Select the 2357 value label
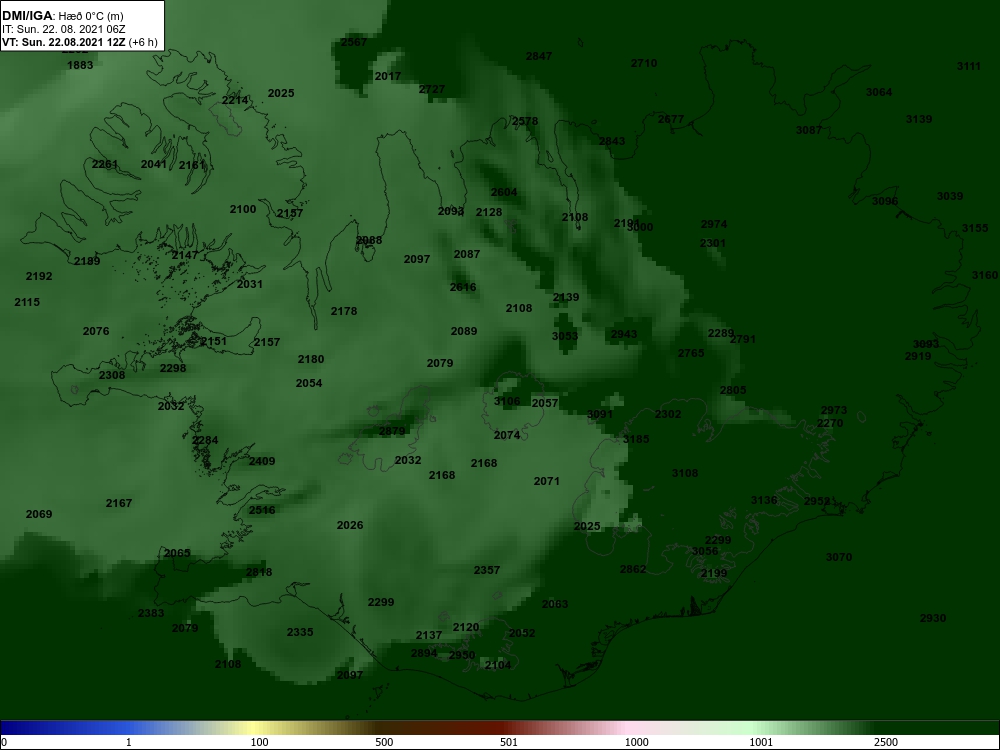 click(487, 570)
